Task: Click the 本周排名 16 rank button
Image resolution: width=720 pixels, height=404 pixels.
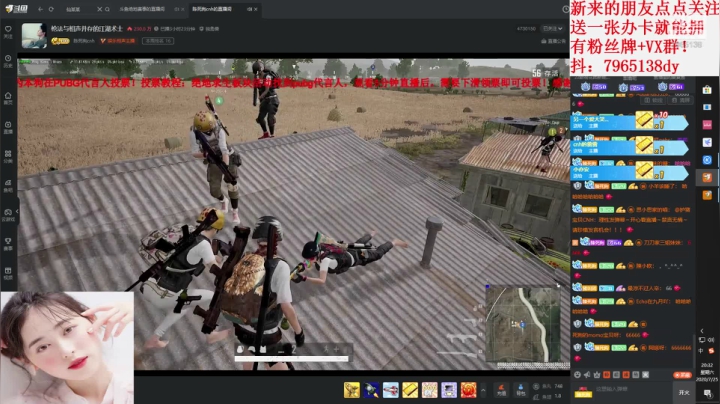Action: click(158, 41)
